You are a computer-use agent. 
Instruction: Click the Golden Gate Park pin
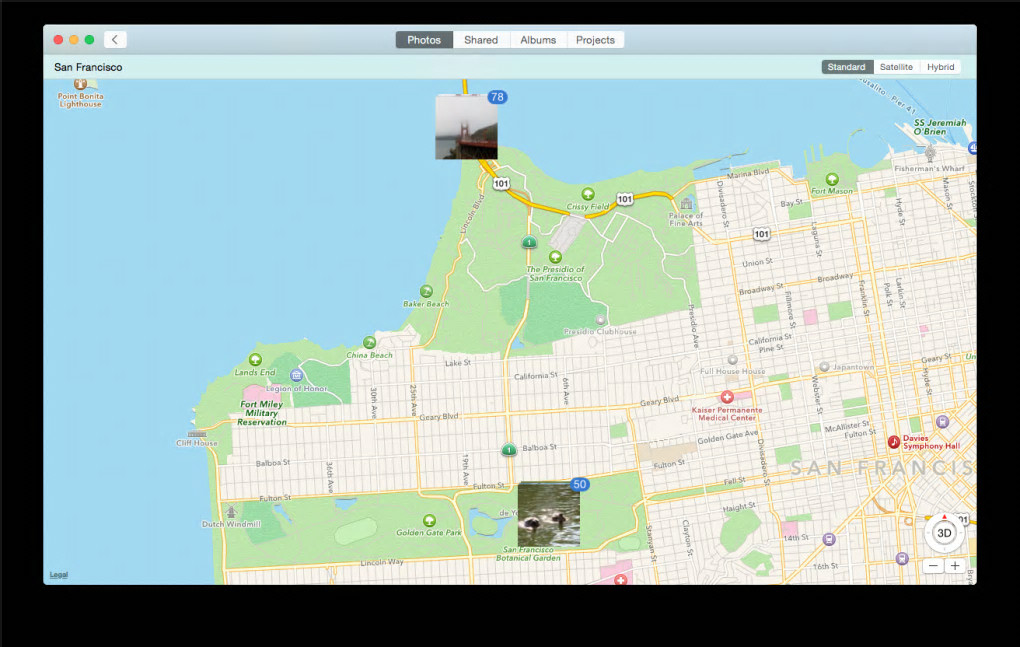(x=429, y=521)
